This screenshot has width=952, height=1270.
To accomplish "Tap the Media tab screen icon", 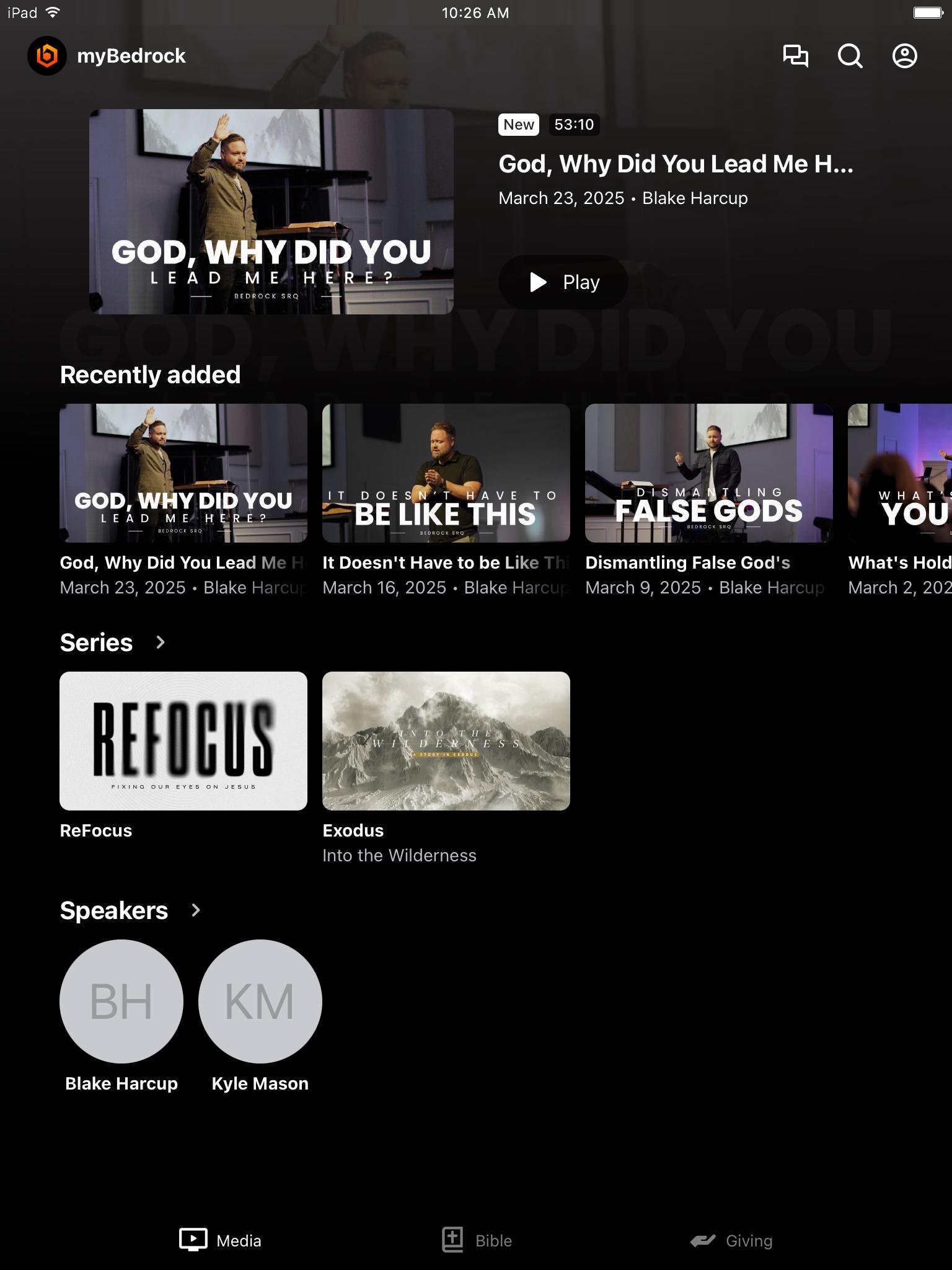I will point(193,1240).
